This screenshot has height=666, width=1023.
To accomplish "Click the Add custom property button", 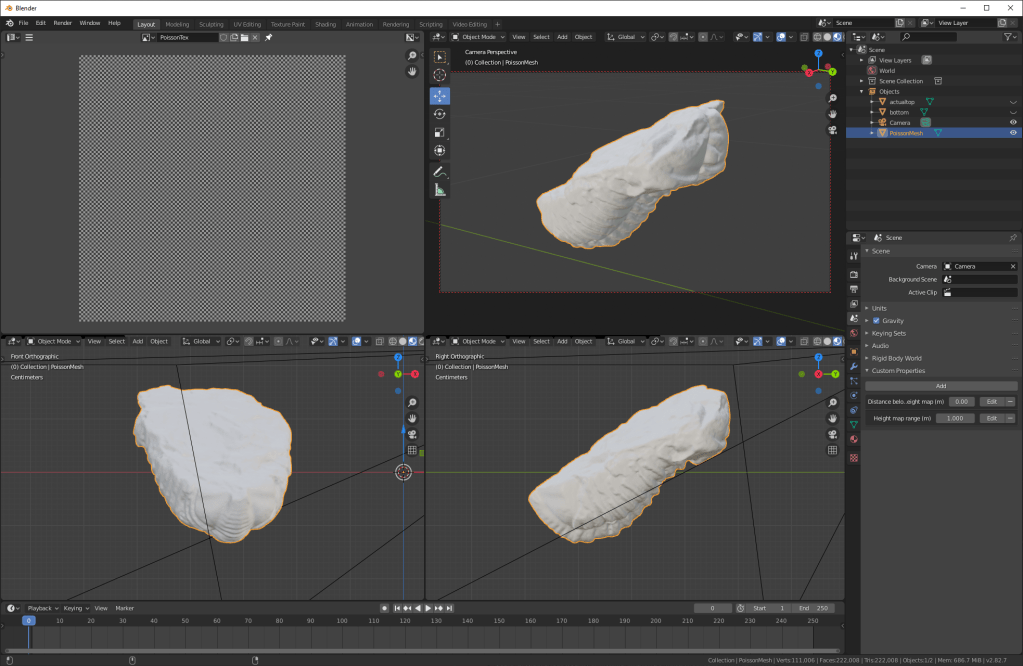I will [940, 385].
